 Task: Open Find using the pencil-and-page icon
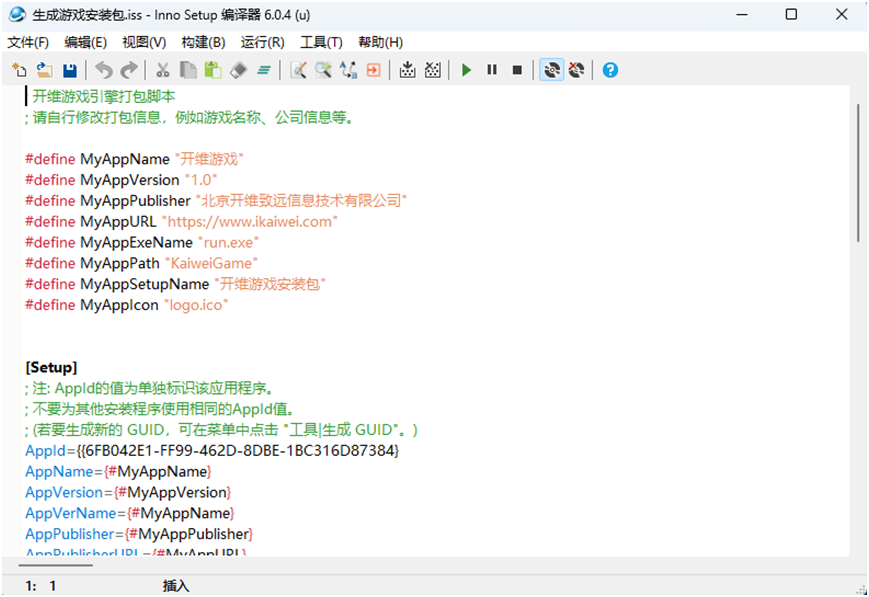click(x=298, y=70)
